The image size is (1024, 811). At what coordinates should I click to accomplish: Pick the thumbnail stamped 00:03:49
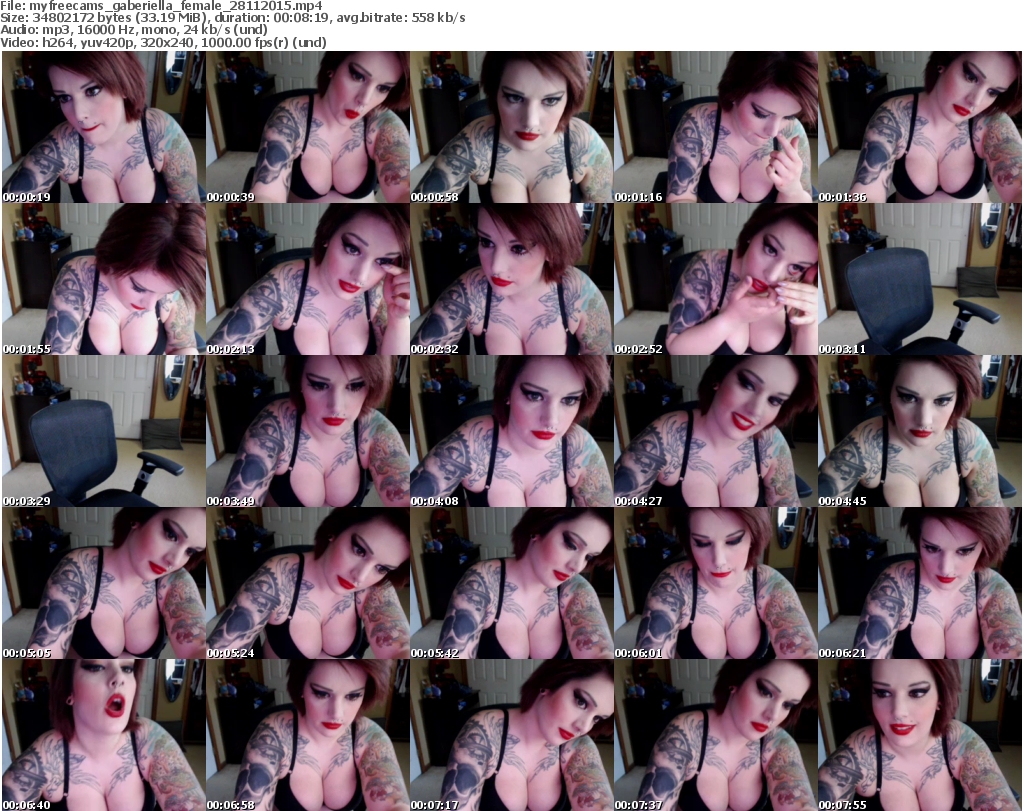point(308,432)
